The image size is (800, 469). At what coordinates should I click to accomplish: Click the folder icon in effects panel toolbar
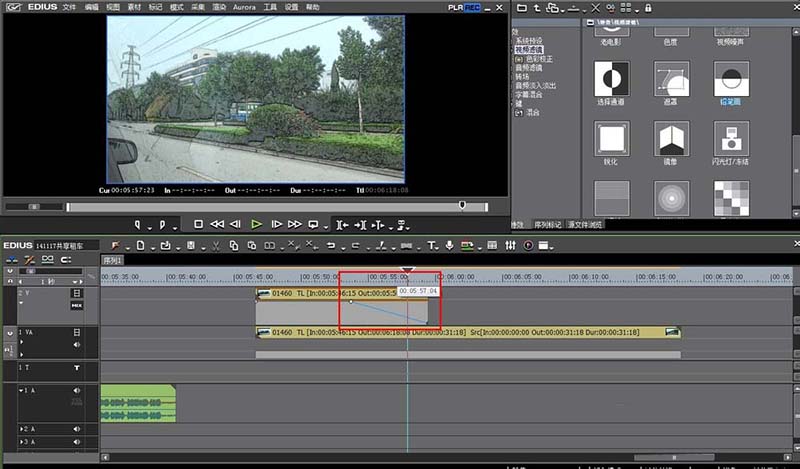coord(521,8)
